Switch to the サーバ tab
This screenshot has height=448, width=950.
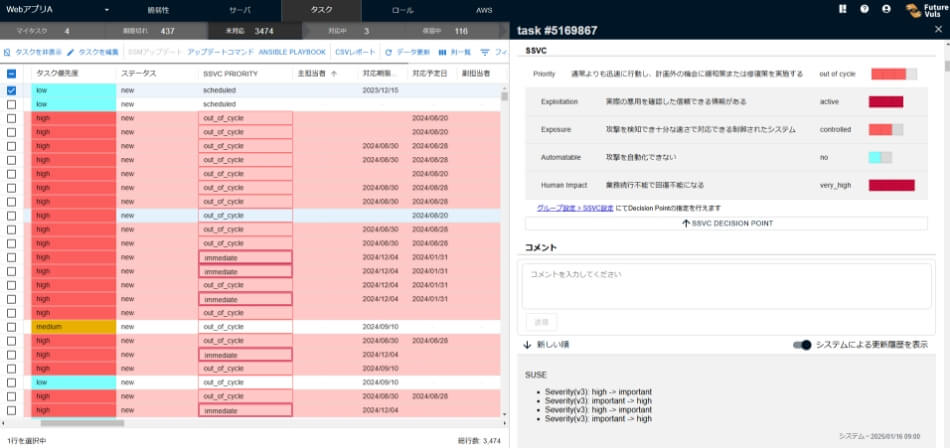click(x=240, y=9)
